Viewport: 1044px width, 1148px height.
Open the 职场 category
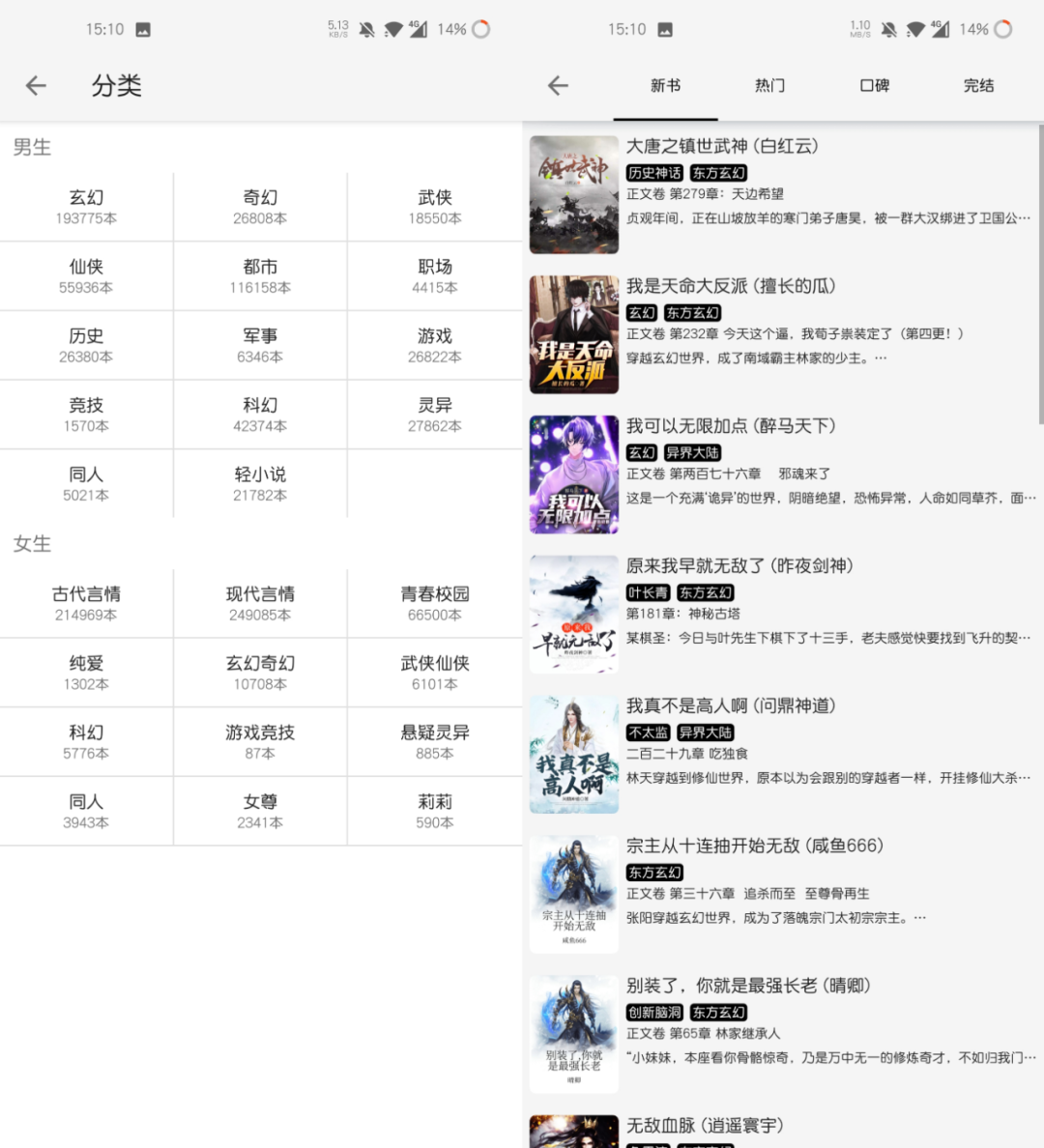coord(435,276)
